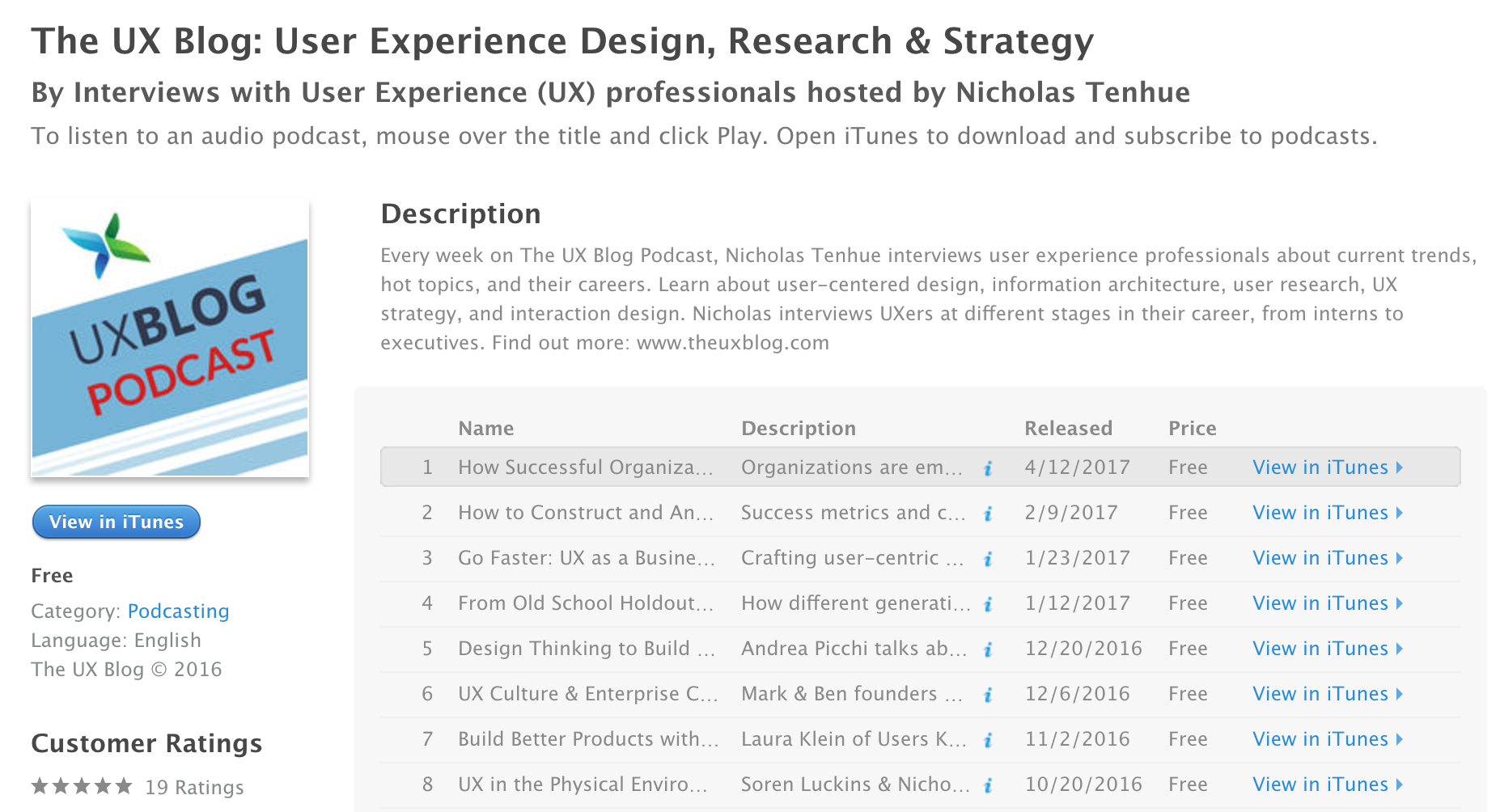Click the Name column header

pos(485,428)
